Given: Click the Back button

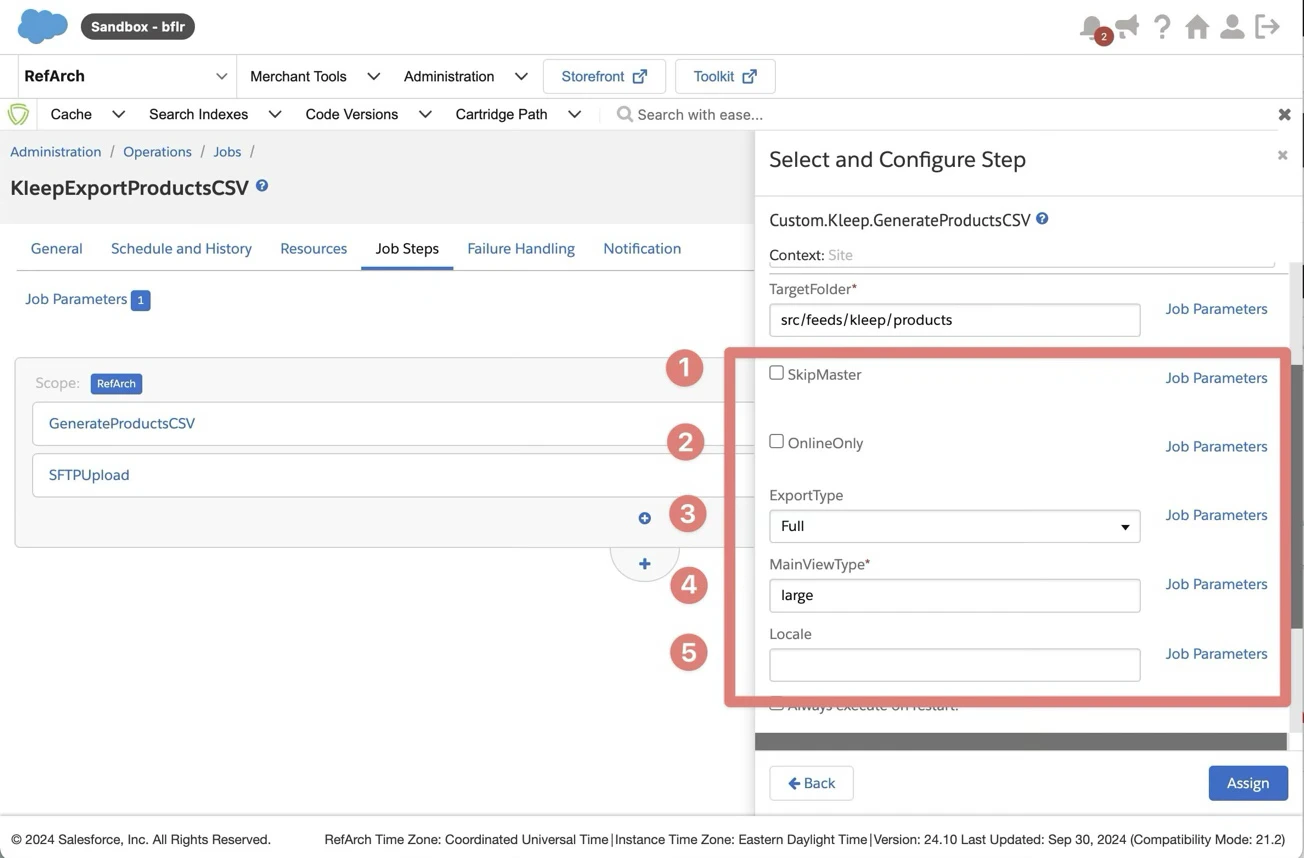Looking at the screenshot, I should pos(811,783).
